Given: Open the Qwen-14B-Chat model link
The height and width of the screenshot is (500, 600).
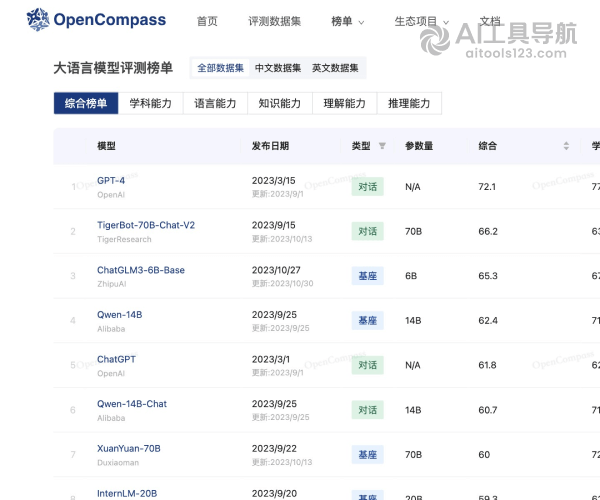Looking at the screenshot, I should point(132,404).
